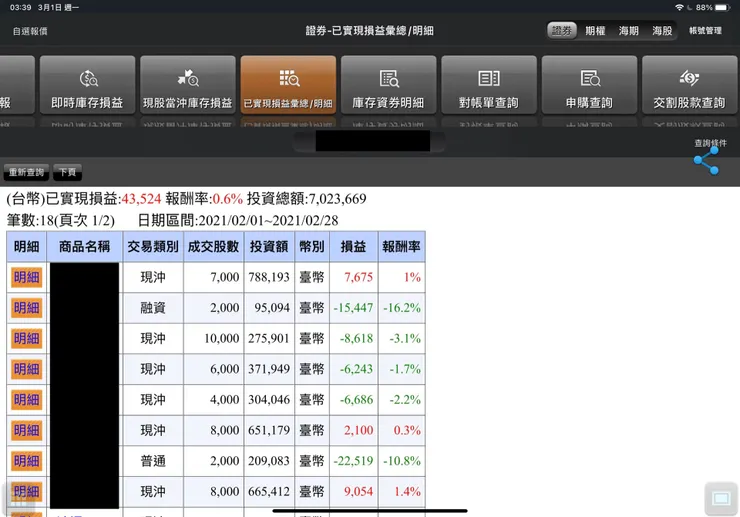Image resolution: width=740 pixels, height=517 pixels.
Task: Tap 重新查詢 button
Action: pyautogui.click(x=26, y=172)
